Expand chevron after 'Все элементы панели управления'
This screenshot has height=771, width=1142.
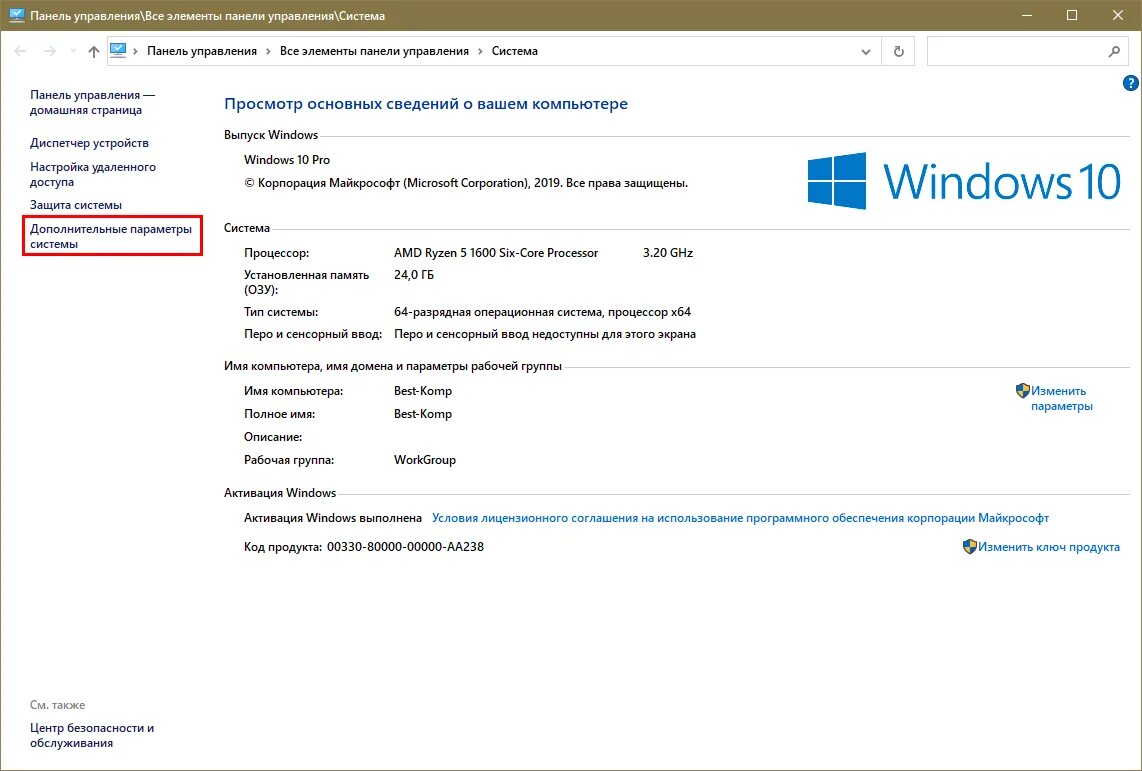[x=480, y=51]
